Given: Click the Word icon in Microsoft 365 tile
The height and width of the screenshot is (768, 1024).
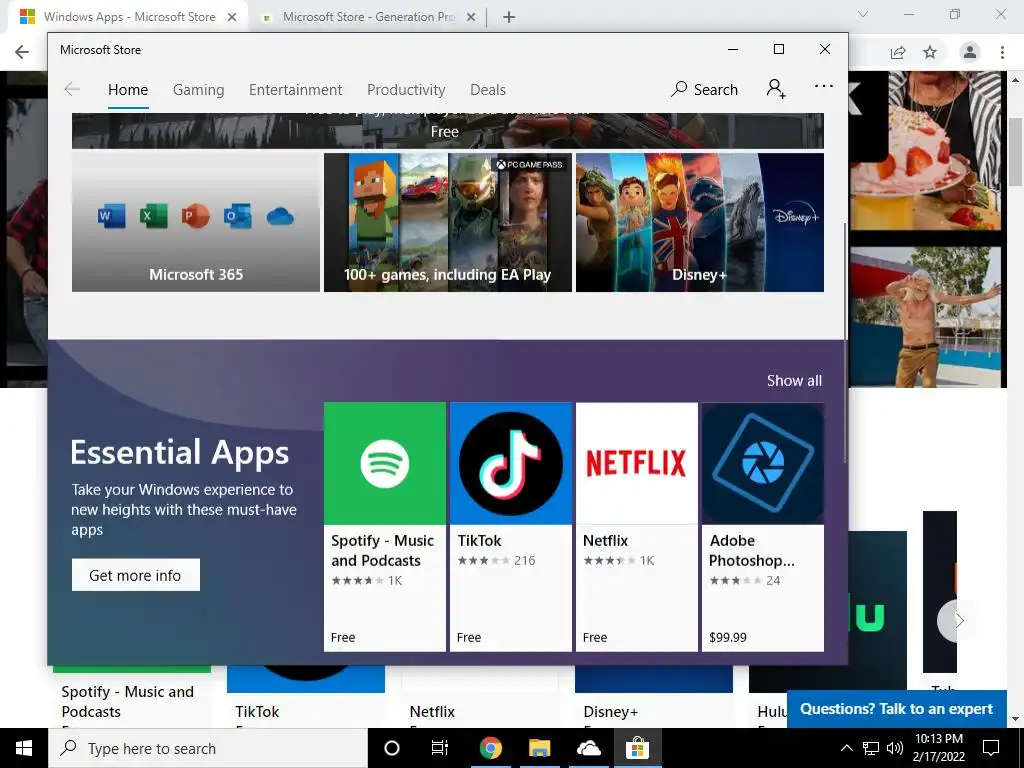Looking at the screenshot, I should 111,216.
